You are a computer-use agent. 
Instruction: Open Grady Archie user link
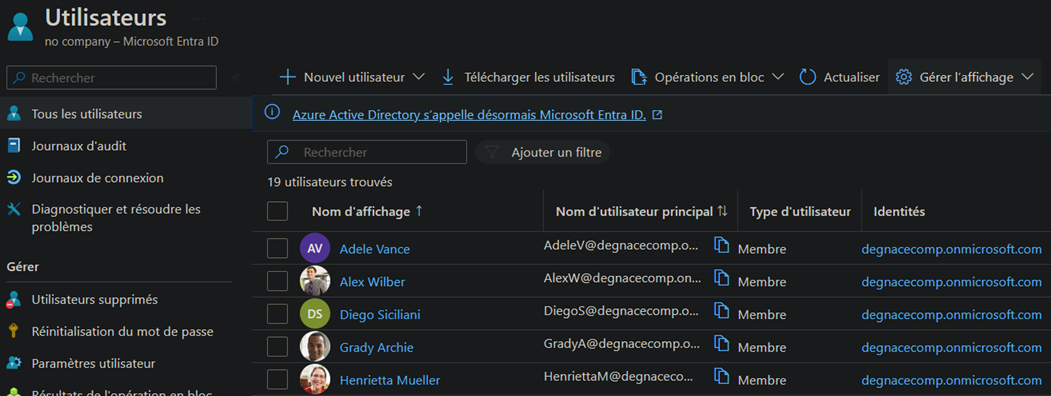tap(377, 348)
